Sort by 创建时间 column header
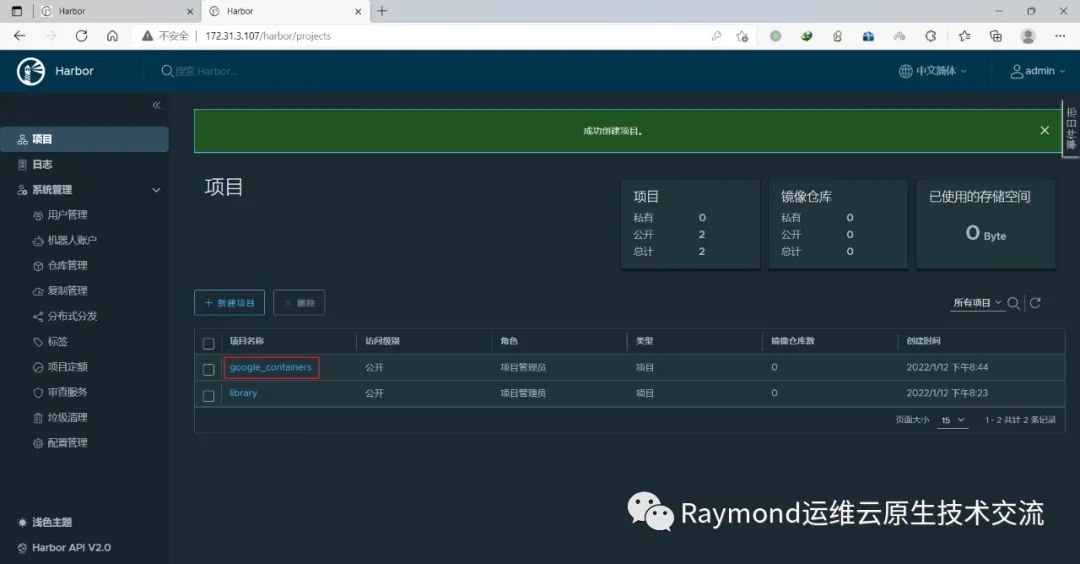 point(924,341)
